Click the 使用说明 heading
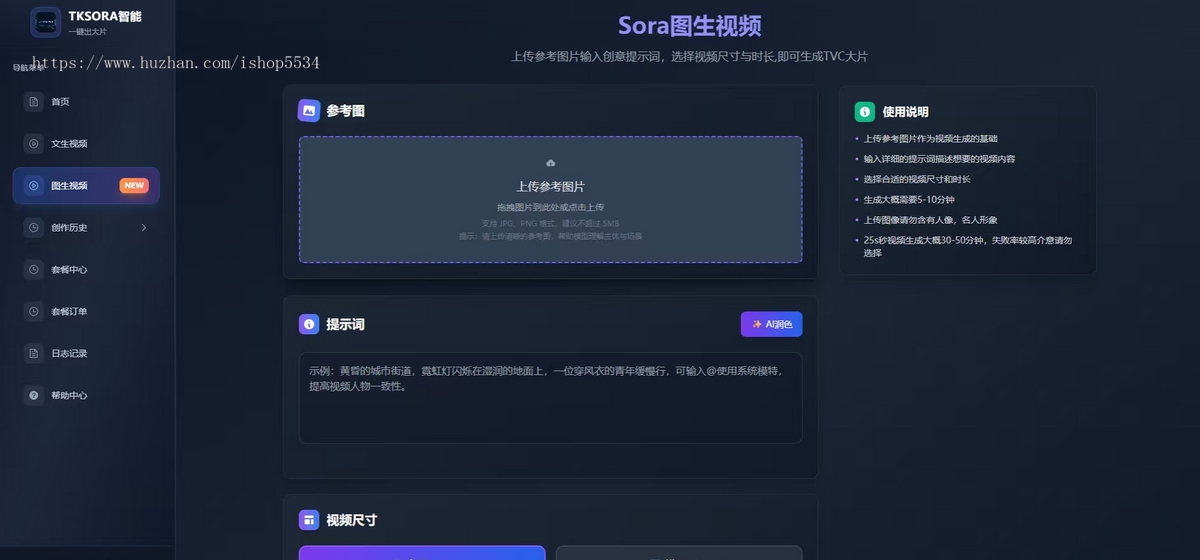Screen dimensions: 1200x560 coord(905,112)
